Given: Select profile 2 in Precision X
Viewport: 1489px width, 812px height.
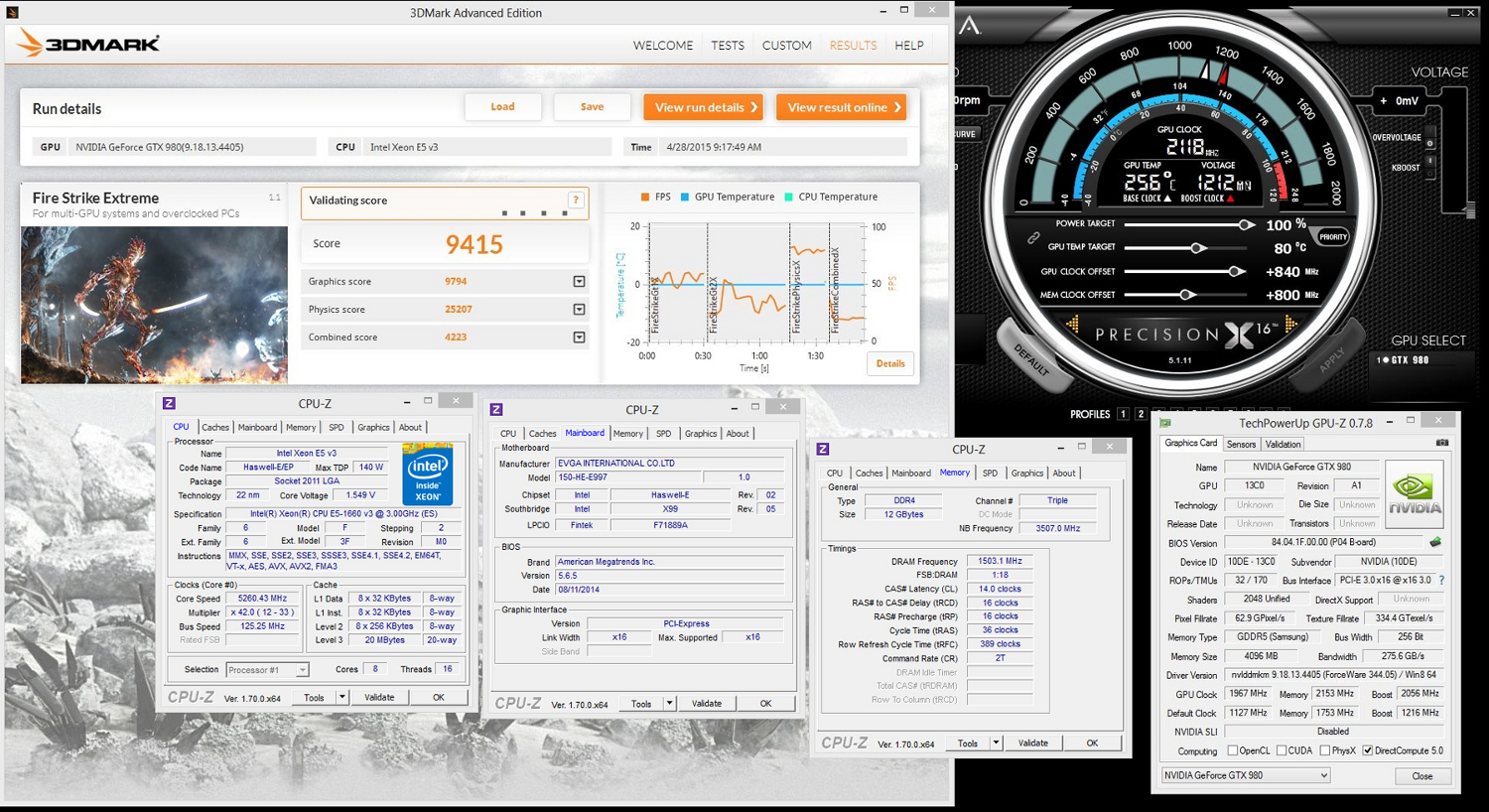Looking at the screenshot, I should (1141, 414).
